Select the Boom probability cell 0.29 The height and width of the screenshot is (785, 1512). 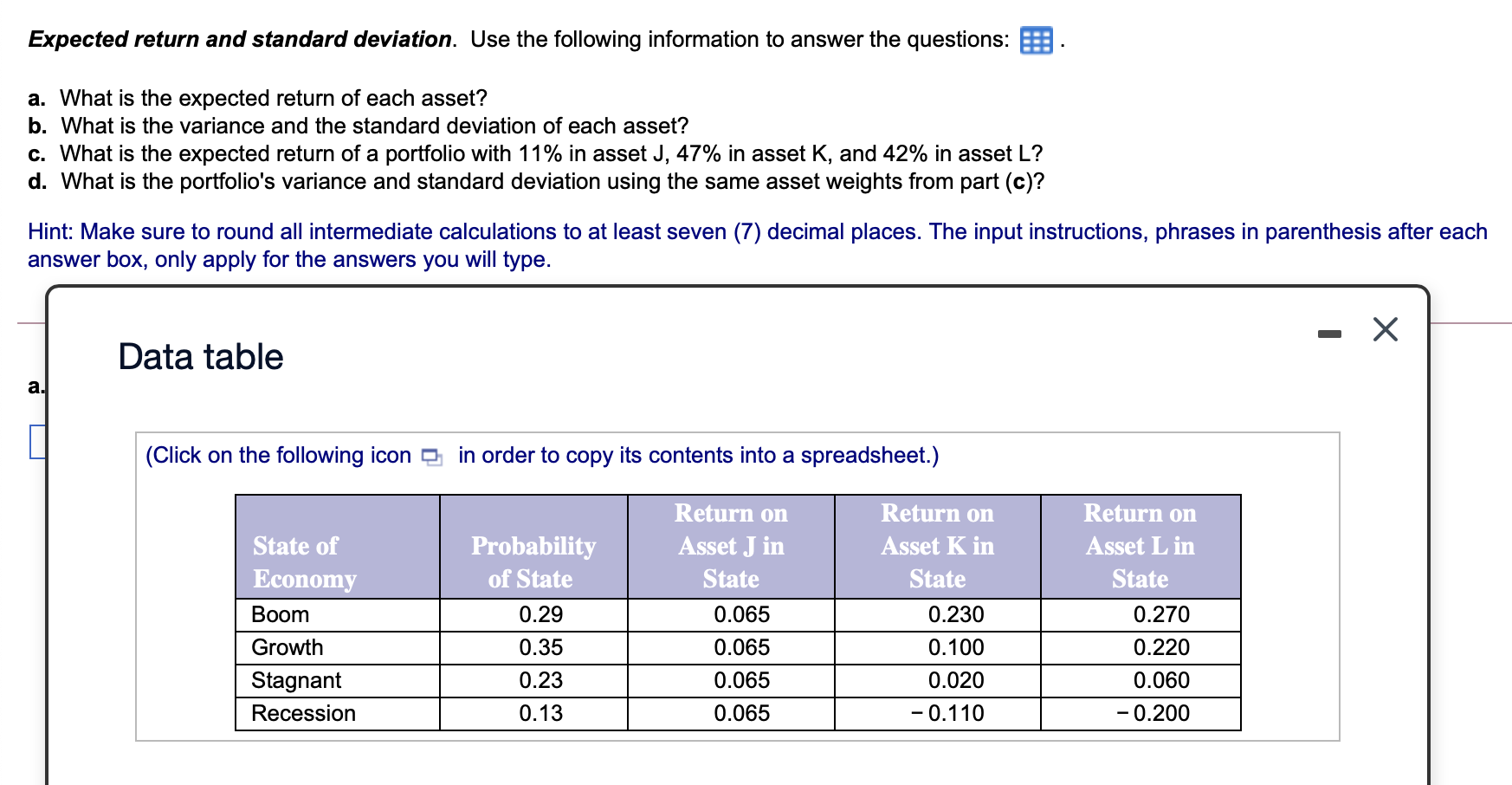(x=540, y=614)
